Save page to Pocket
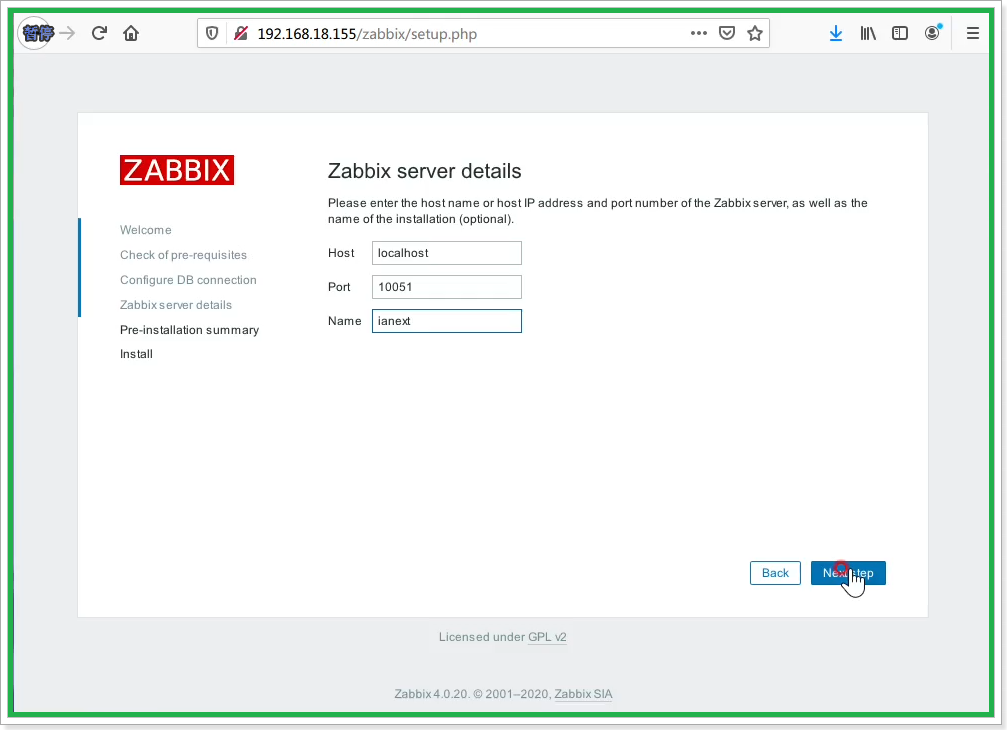1007x730 pixels. point(727,33)
